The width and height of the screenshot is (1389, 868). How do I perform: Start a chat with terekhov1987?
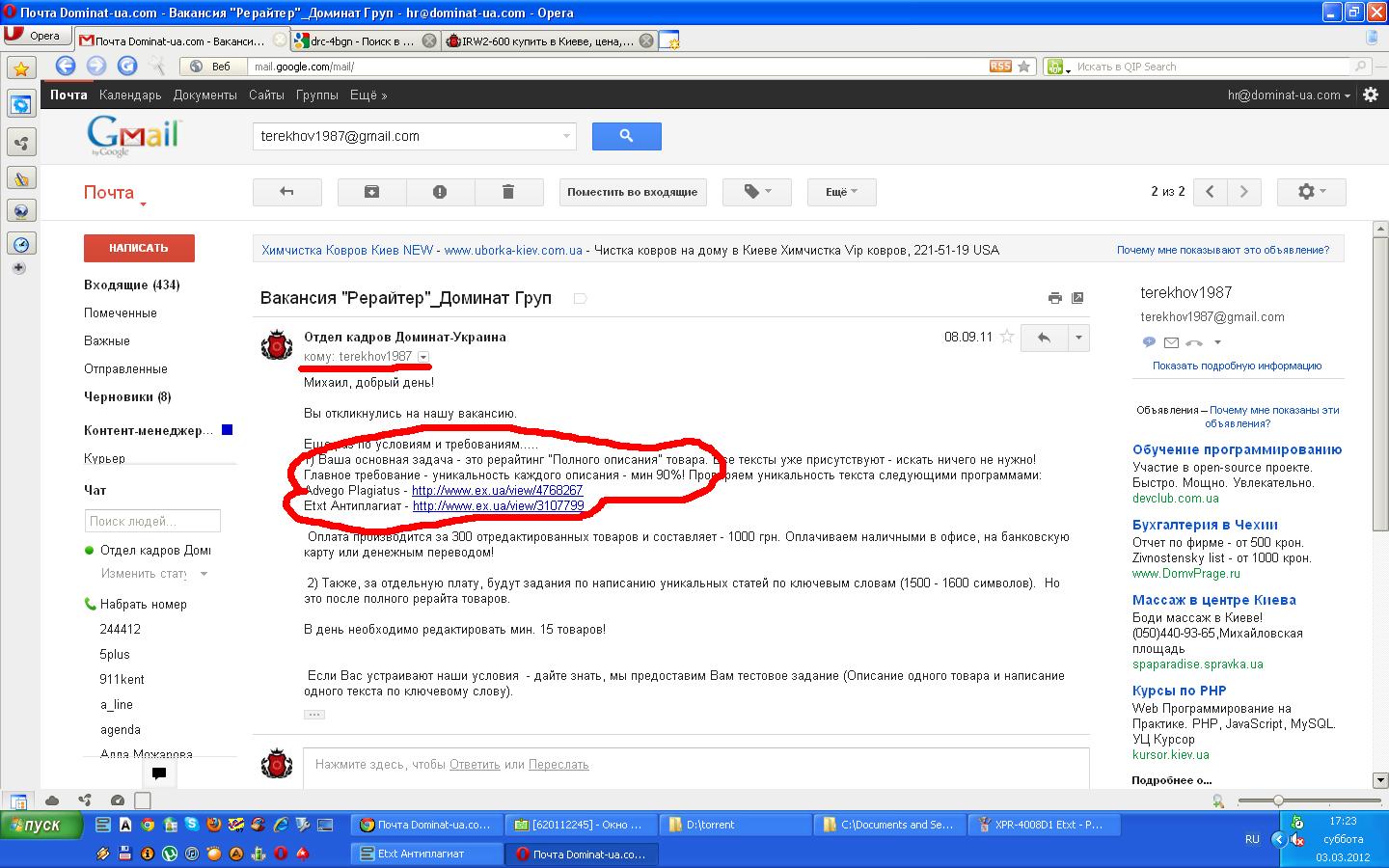(x=1149, y=342)
